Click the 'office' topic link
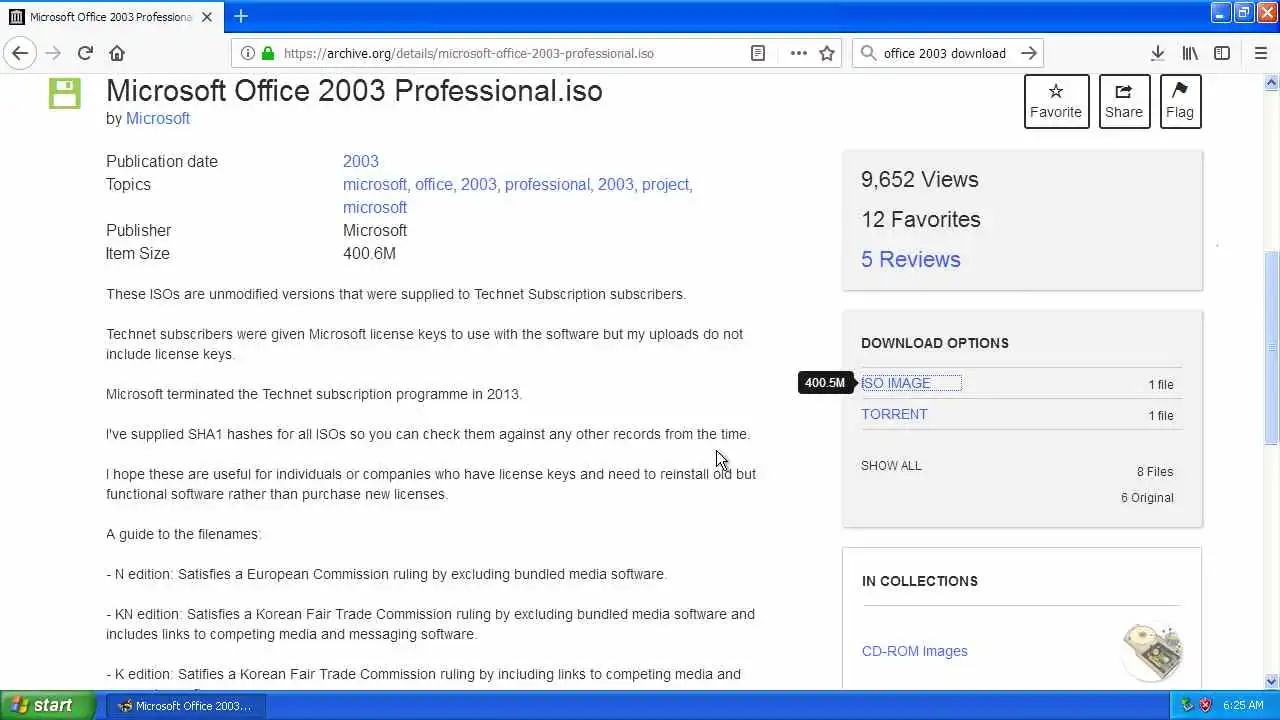 (435, 184)
